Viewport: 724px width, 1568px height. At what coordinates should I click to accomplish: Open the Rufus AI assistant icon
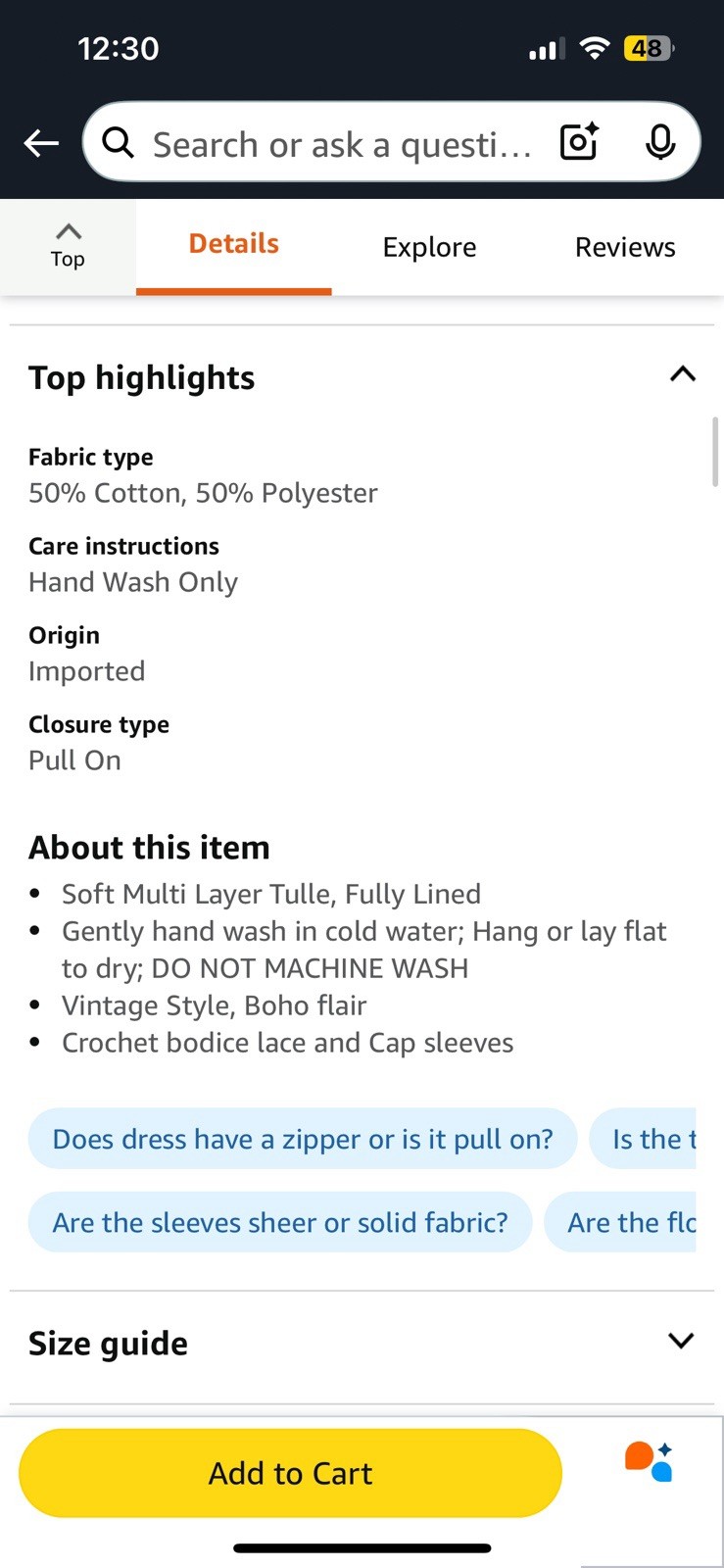click(x=649, y=1461)
